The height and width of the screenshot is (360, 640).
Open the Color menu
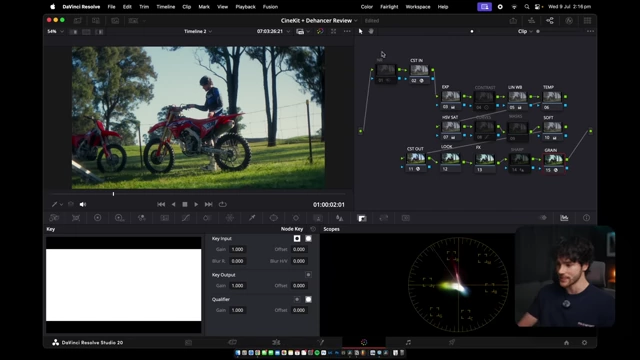[367, 7]
